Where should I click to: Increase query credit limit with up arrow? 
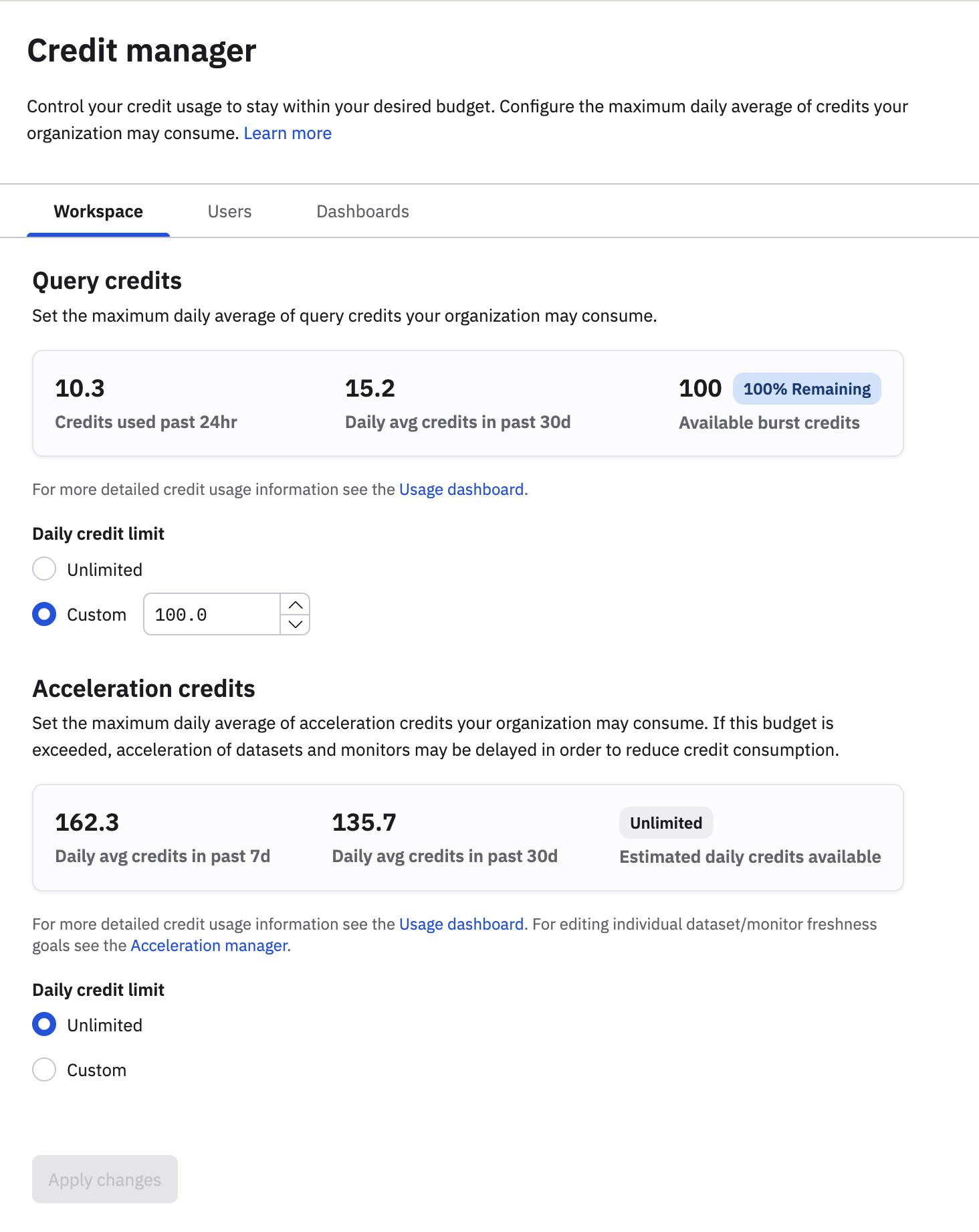(x=295, y=604)
